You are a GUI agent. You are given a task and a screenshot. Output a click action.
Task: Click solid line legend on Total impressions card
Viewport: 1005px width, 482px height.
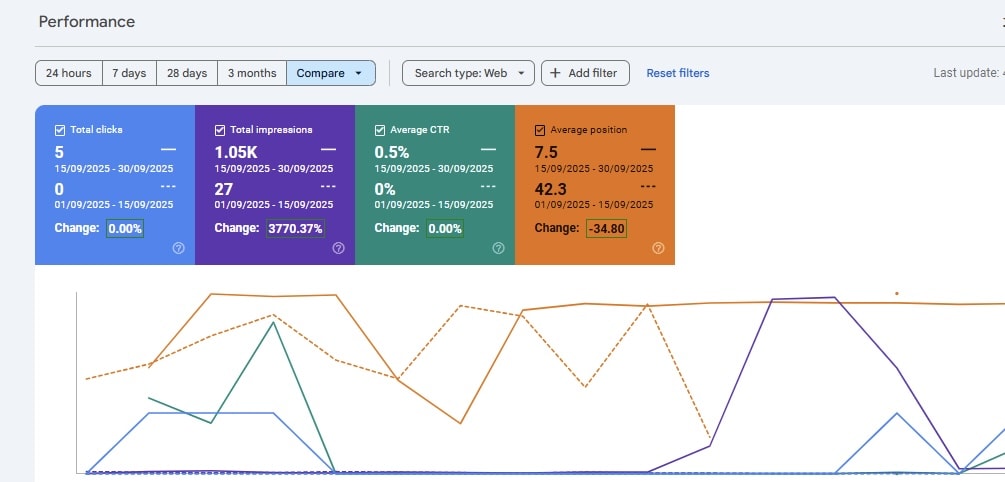328,149
